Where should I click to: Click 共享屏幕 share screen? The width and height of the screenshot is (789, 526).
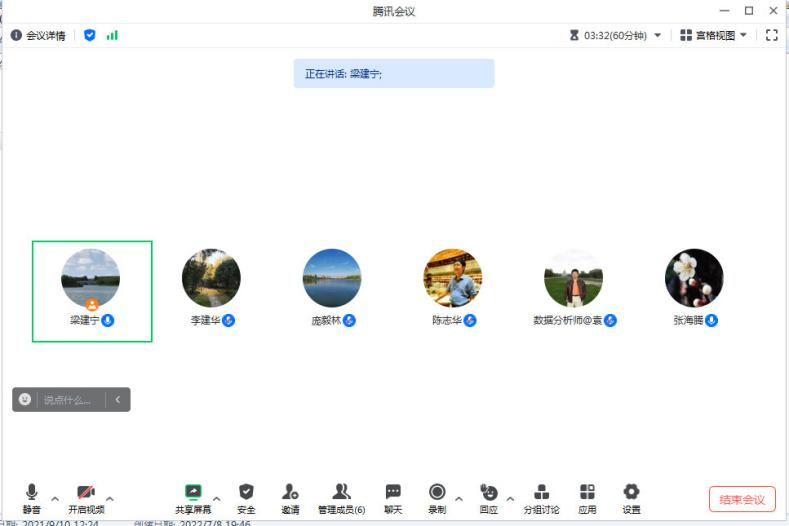click(x=193, y=492)
